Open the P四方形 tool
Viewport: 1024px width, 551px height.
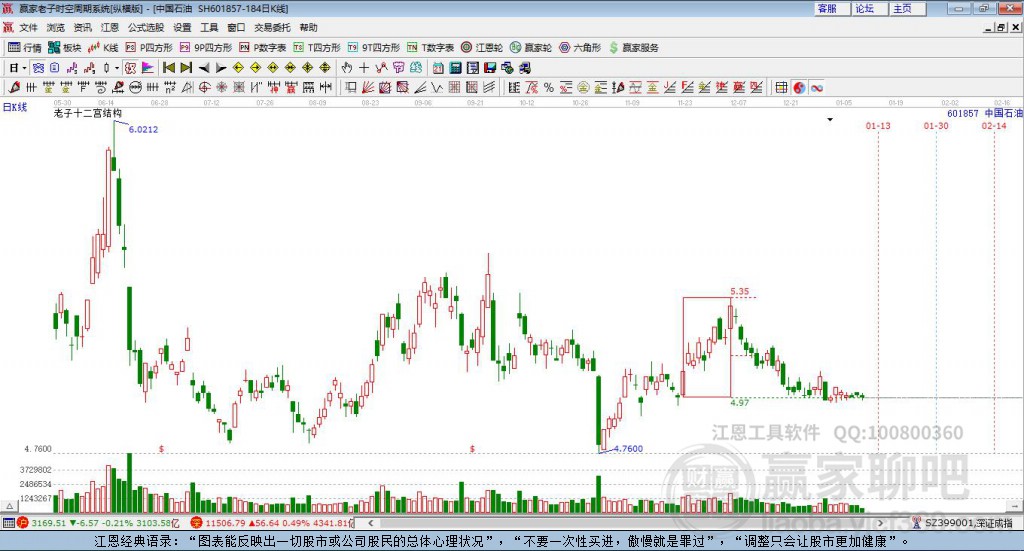(149, 48)
